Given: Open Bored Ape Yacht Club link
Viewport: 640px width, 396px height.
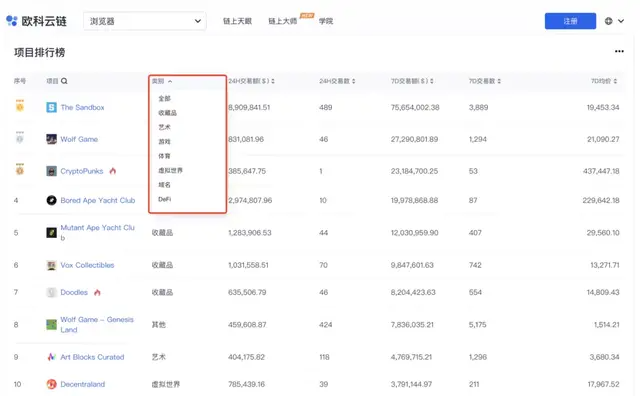Looking at the screenshot, I should [x=98, y=200].
